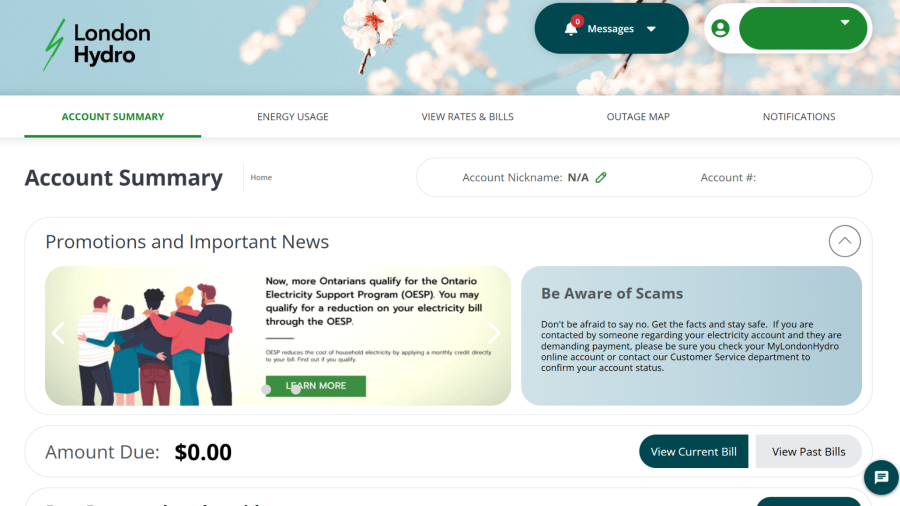900x506 pixels.
Task: Collapse Promotions and Important News section
Action: tap(844, 241)
